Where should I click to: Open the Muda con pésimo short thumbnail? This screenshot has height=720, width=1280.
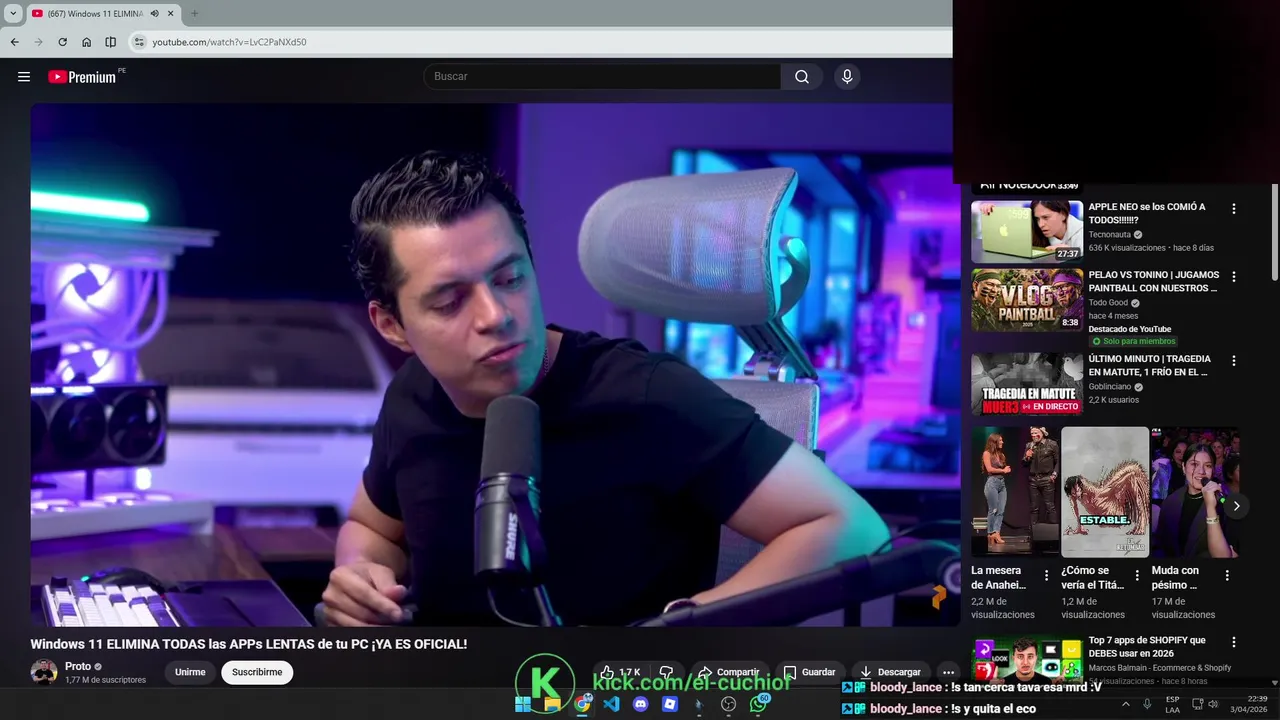[x=1195, y=492]
